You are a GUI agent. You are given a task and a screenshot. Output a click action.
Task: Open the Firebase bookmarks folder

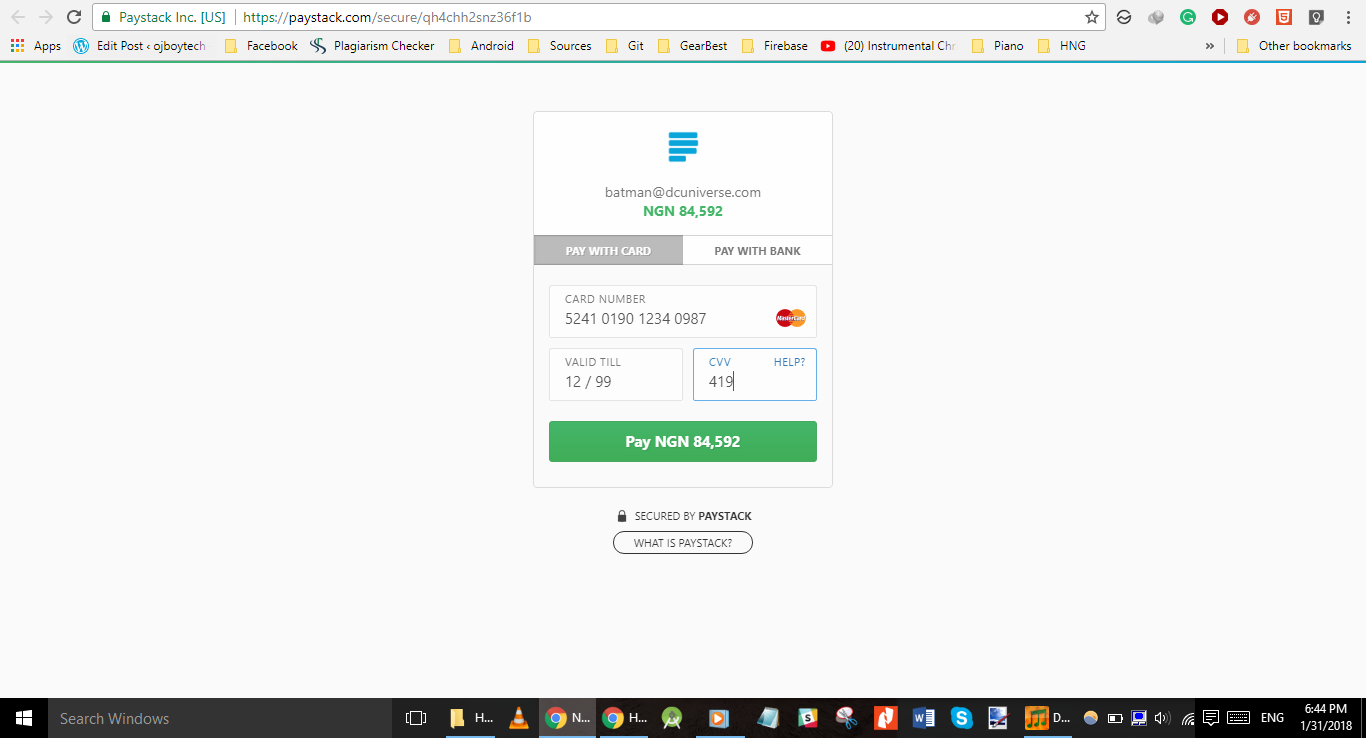point(775,46)
